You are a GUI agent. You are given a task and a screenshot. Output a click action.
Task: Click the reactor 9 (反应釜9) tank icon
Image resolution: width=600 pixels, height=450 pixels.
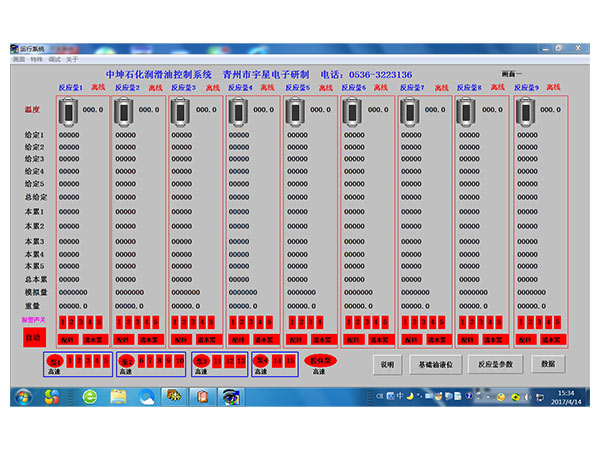[525, 112]
